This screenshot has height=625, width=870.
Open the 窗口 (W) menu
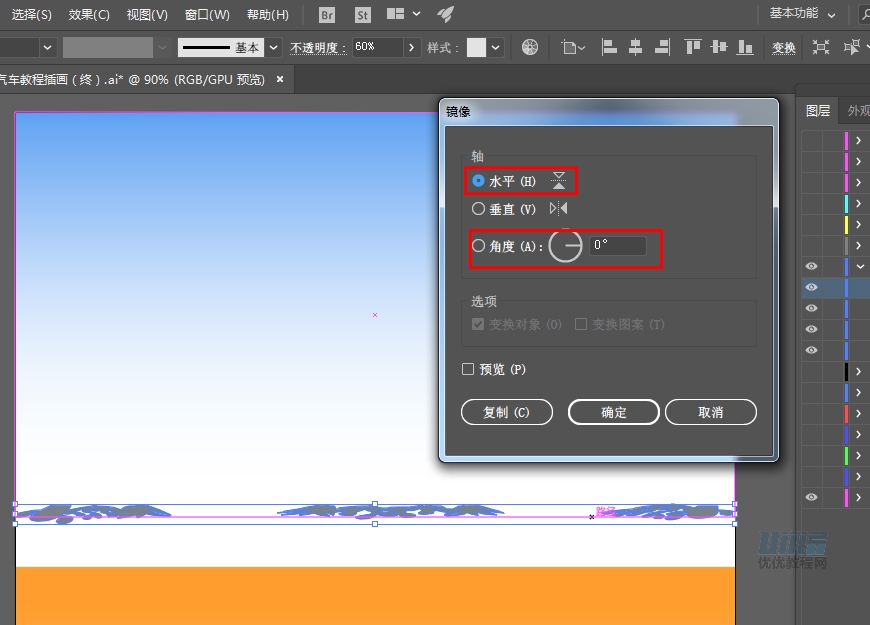pos(206,15)
